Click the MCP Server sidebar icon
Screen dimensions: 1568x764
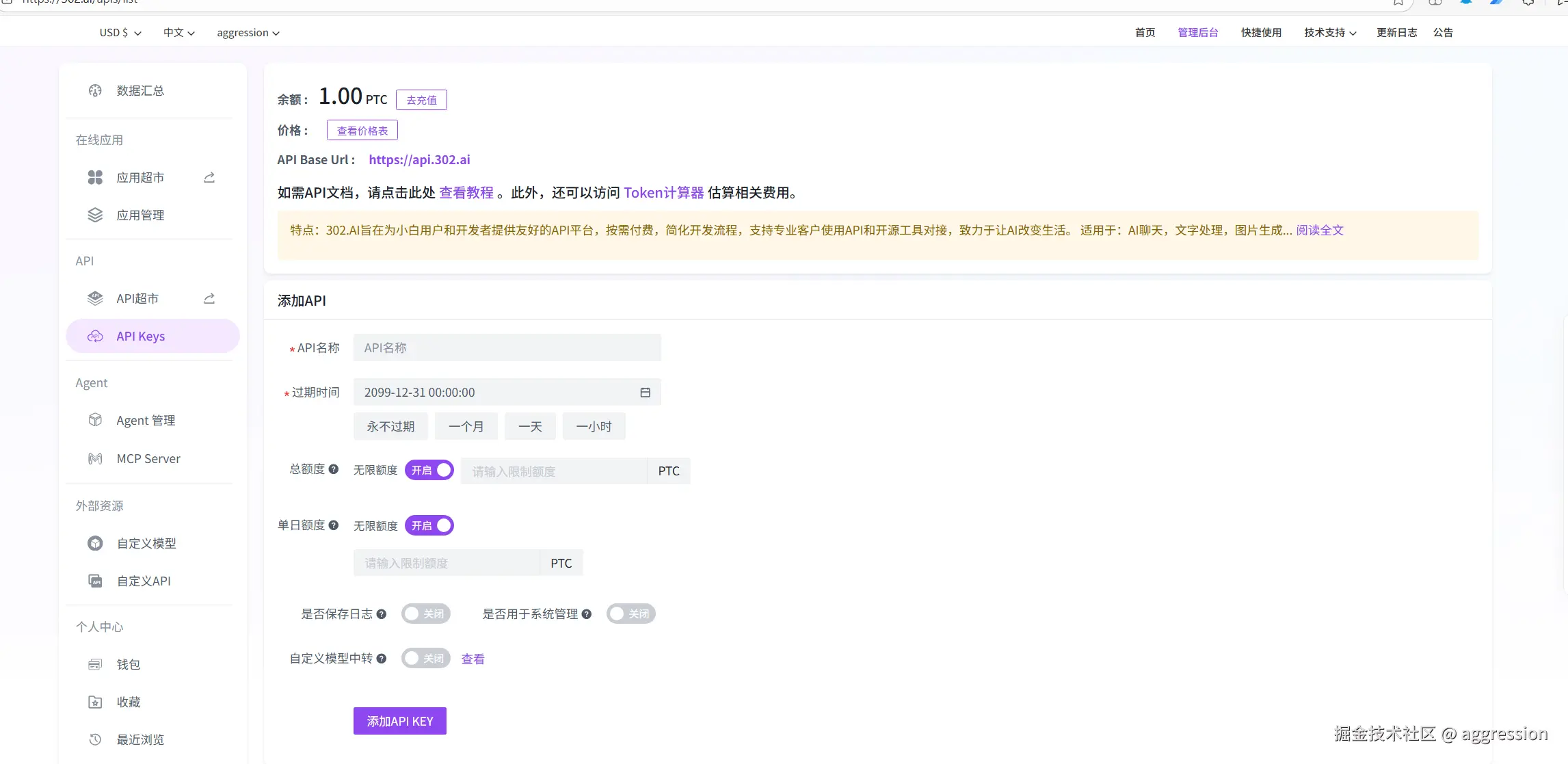click(x=95, y=458)
